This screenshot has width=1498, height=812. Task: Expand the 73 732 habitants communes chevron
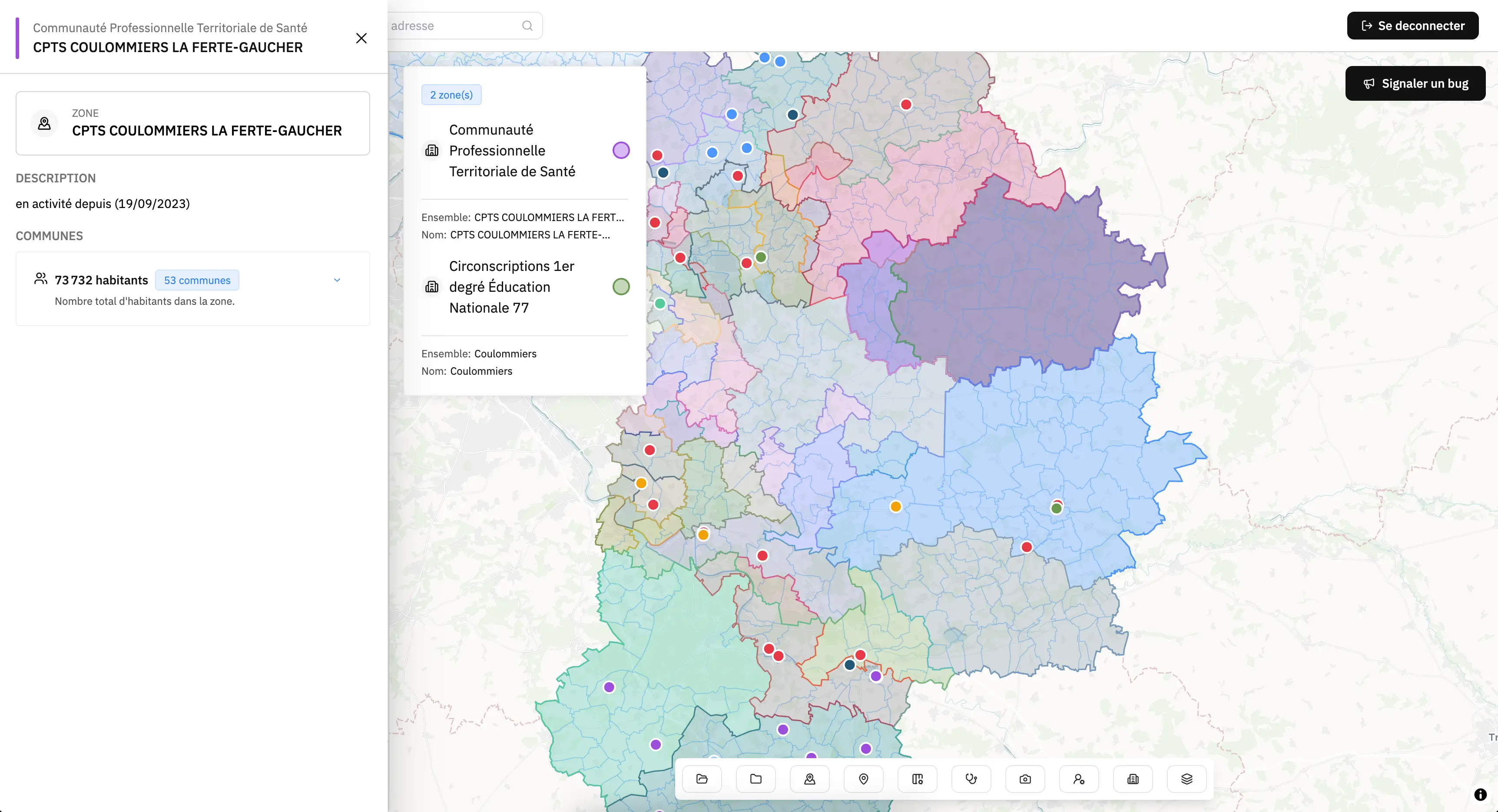(337, 280)
